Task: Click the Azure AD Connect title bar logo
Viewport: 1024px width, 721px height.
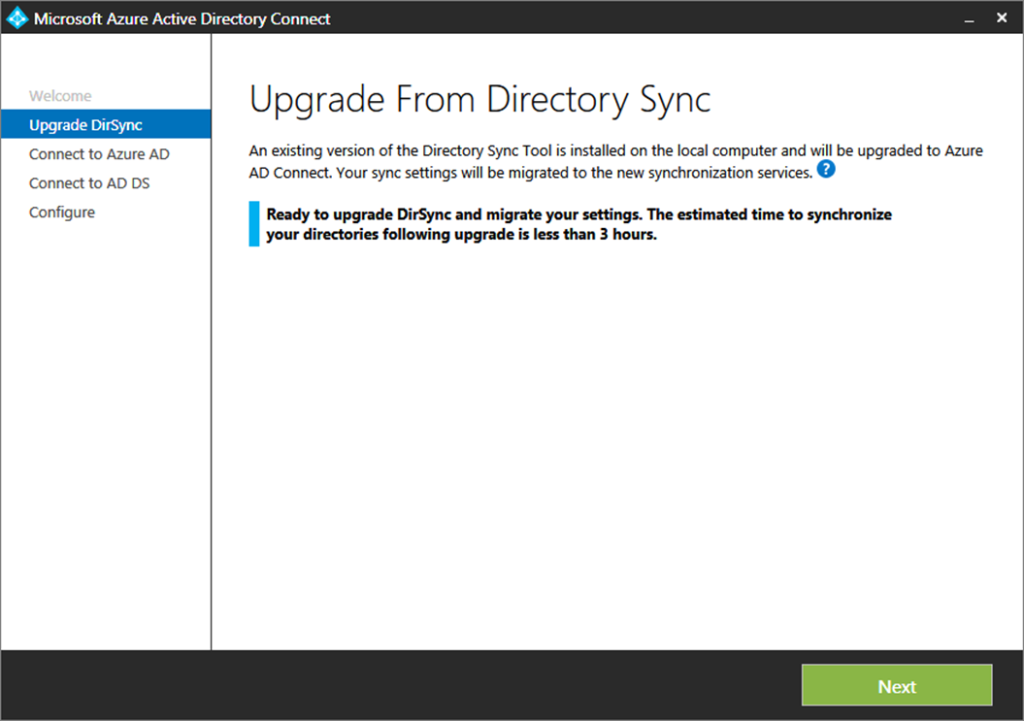Action: point(17,18)
